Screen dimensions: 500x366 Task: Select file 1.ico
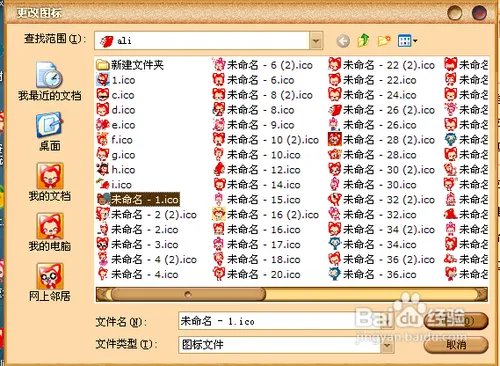116,80
